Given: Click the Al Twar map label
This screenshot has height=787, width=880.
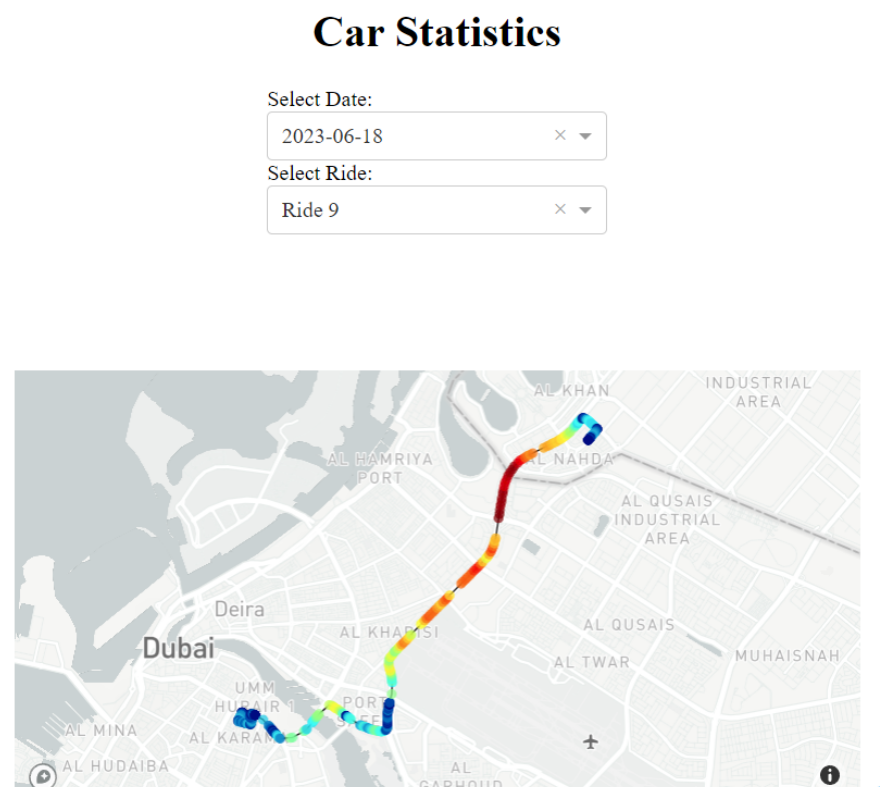Looking at the screenshot, I should [x=592, y=662].
